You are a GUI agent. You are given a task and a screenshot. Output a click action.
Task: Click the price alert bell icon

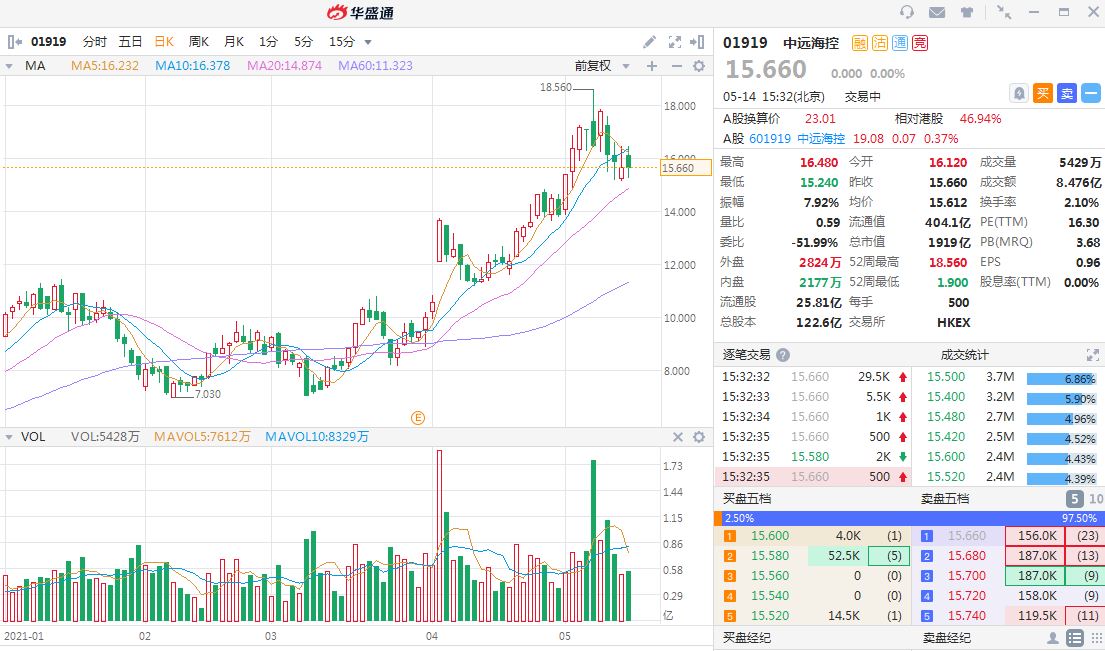pyautogui.click(x=1019, y=93)
